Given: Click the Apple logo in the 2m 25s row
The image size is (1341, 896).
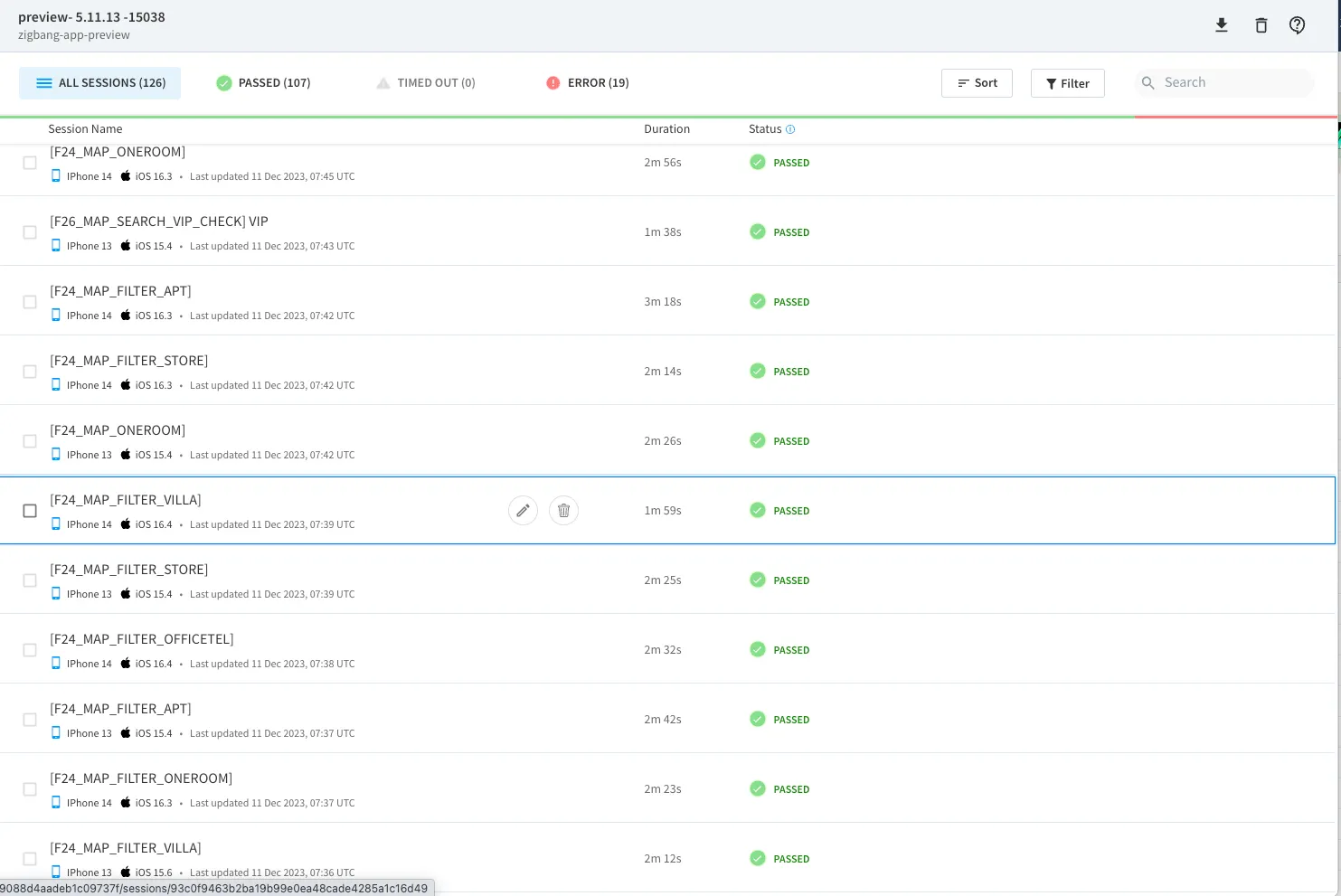Looking at the screenshot, I should [x=126, y=594].
